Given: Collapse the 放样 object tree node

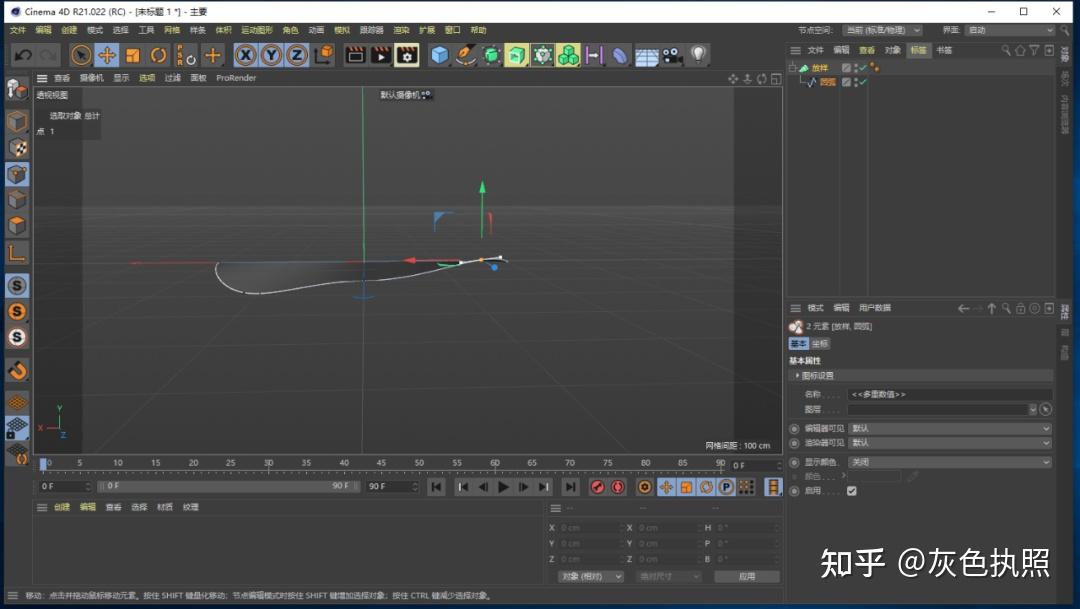Looking at the screenshot, I should [x=793, y=68].
